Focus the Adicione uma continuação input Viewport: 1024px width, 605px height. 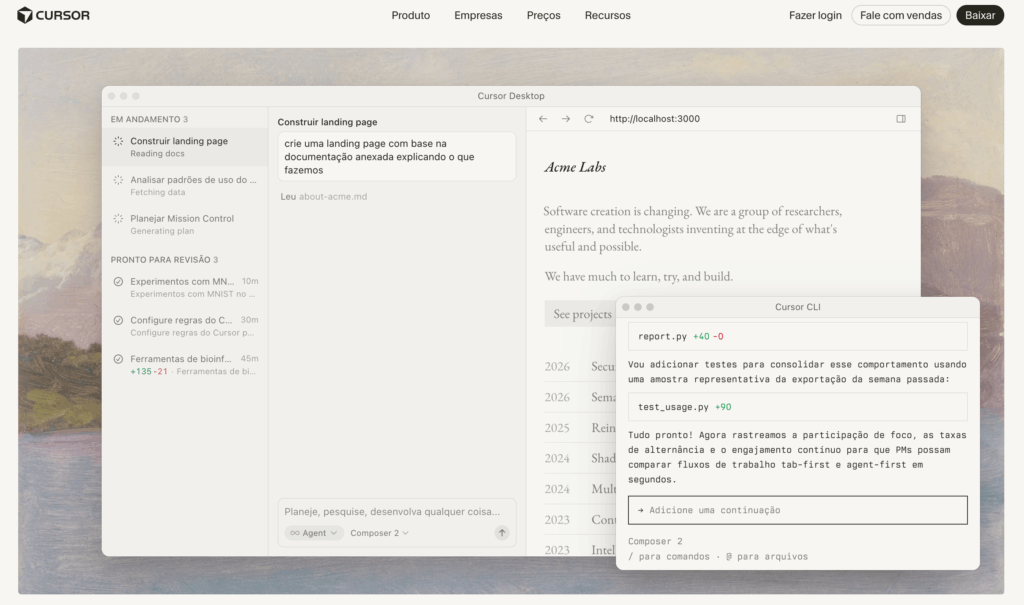(x=797, y=510)
